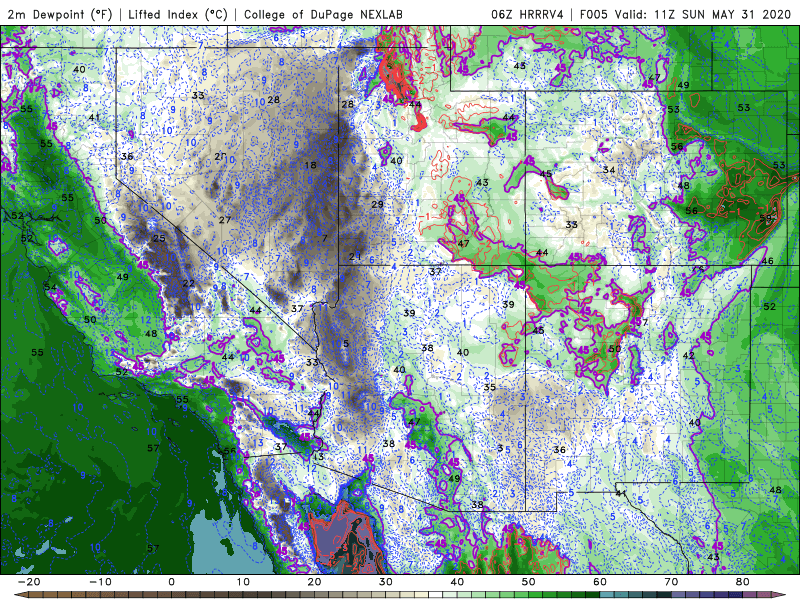Viewport: 800px width, 600px height.
Task: Click the "11Z SUN MAY 31 2020" valid time
Action: 722,14
